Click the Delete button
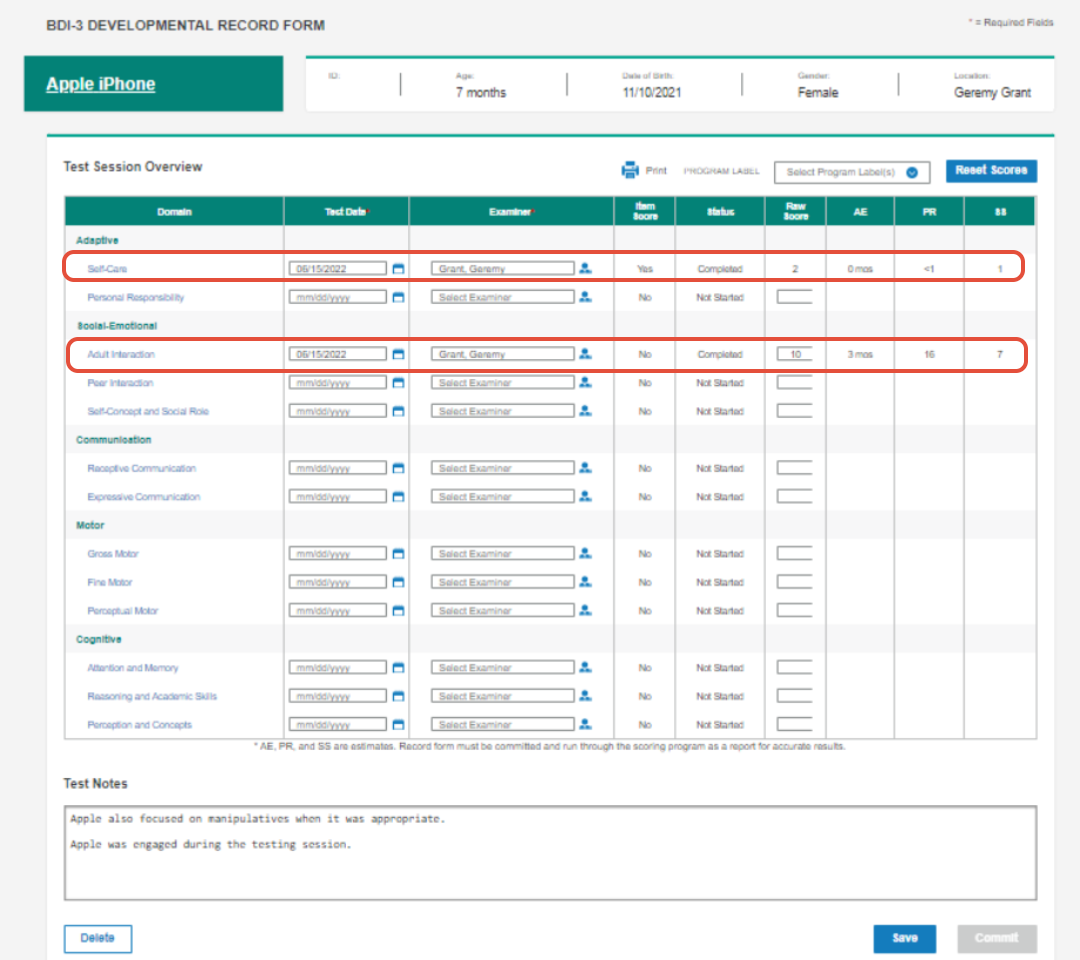1080x960 pixels. [98, 938]
